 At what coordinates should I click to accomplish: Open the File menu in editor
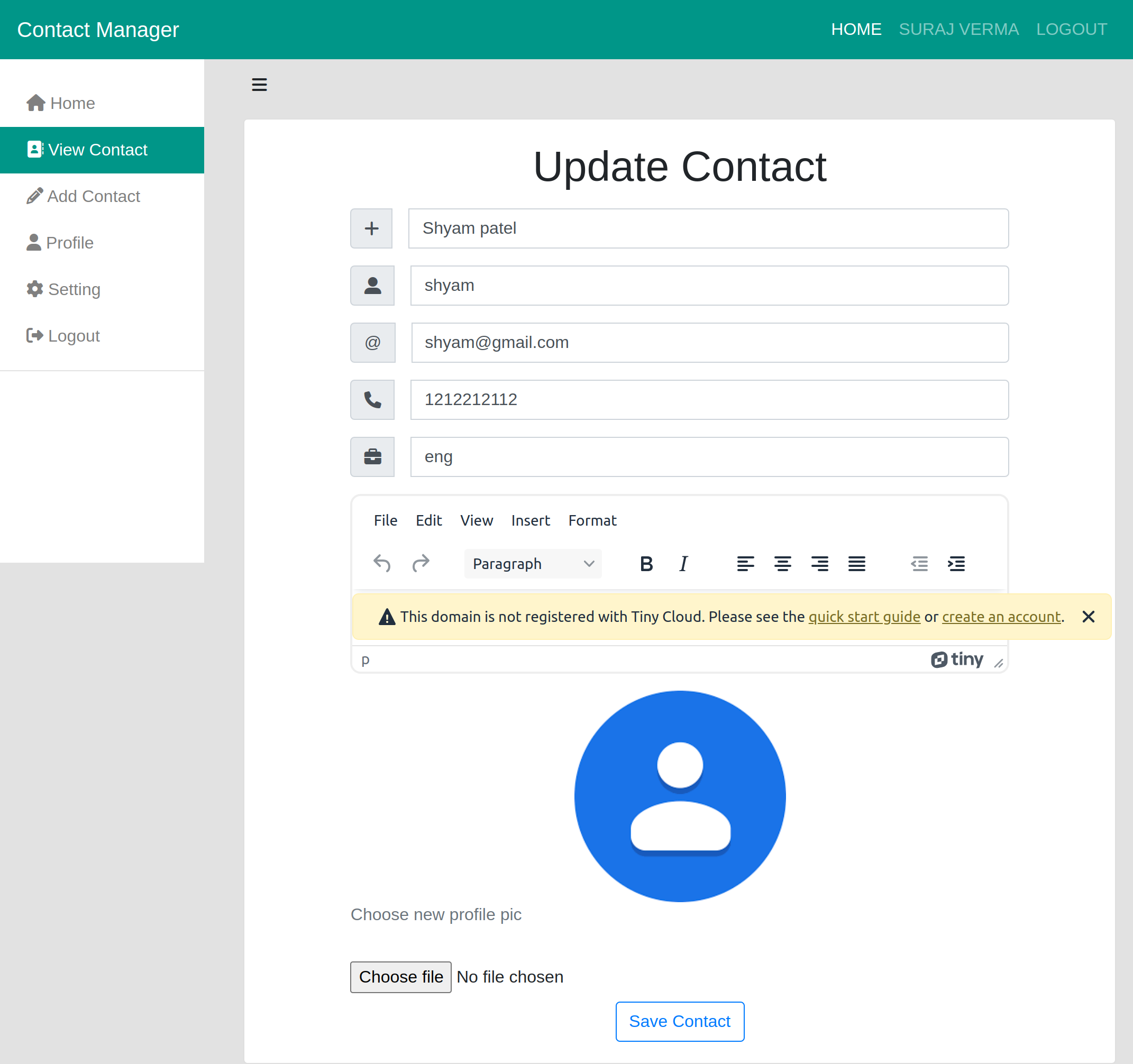(385, 520)
